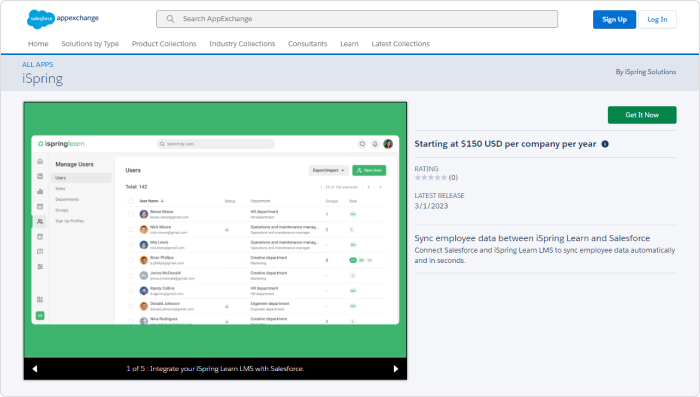The image size is (700, 397).
Task: Open the Learn menu item
Action: [x=349, y=44]
